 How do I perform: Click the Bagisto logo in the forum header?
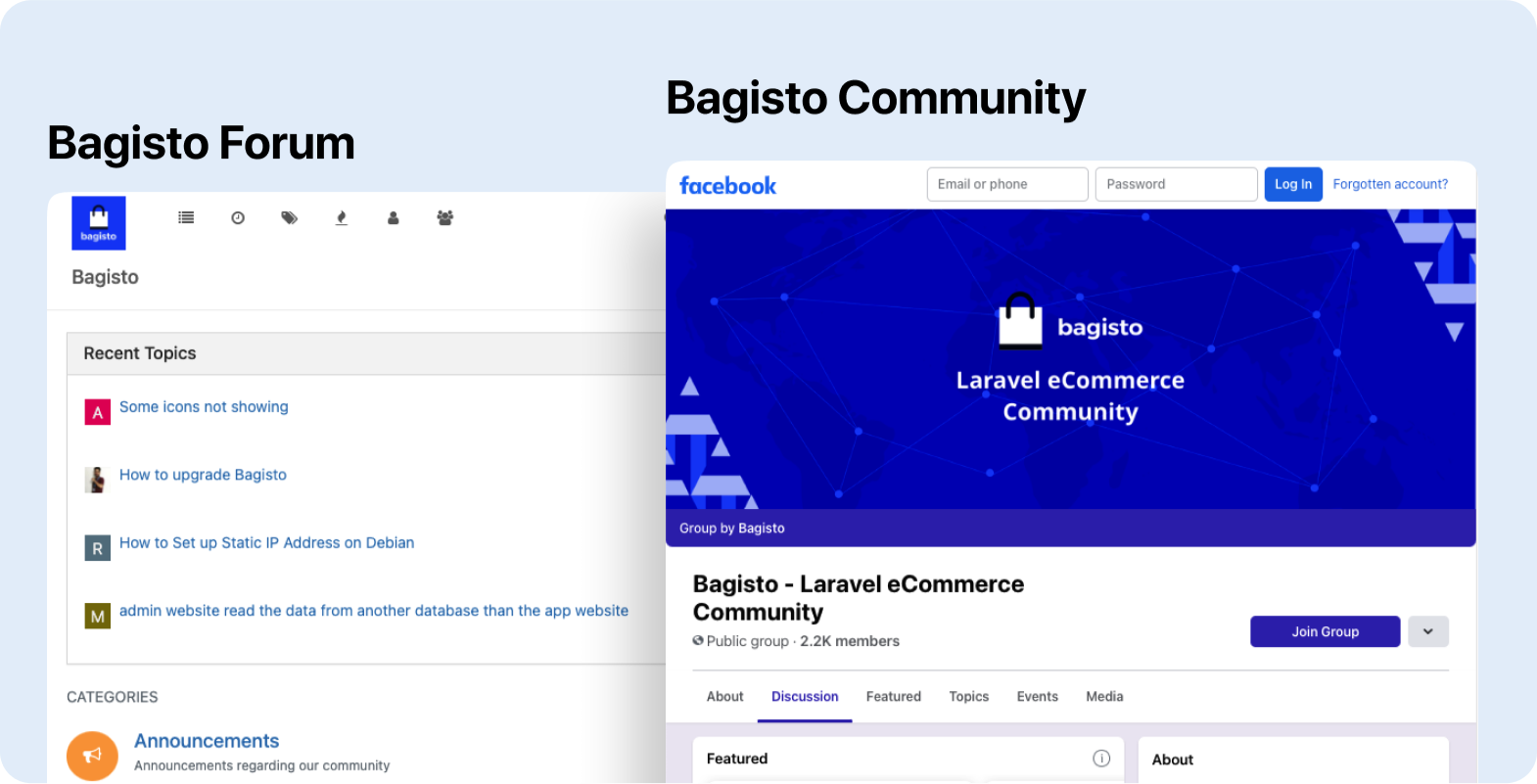point(99,223)
